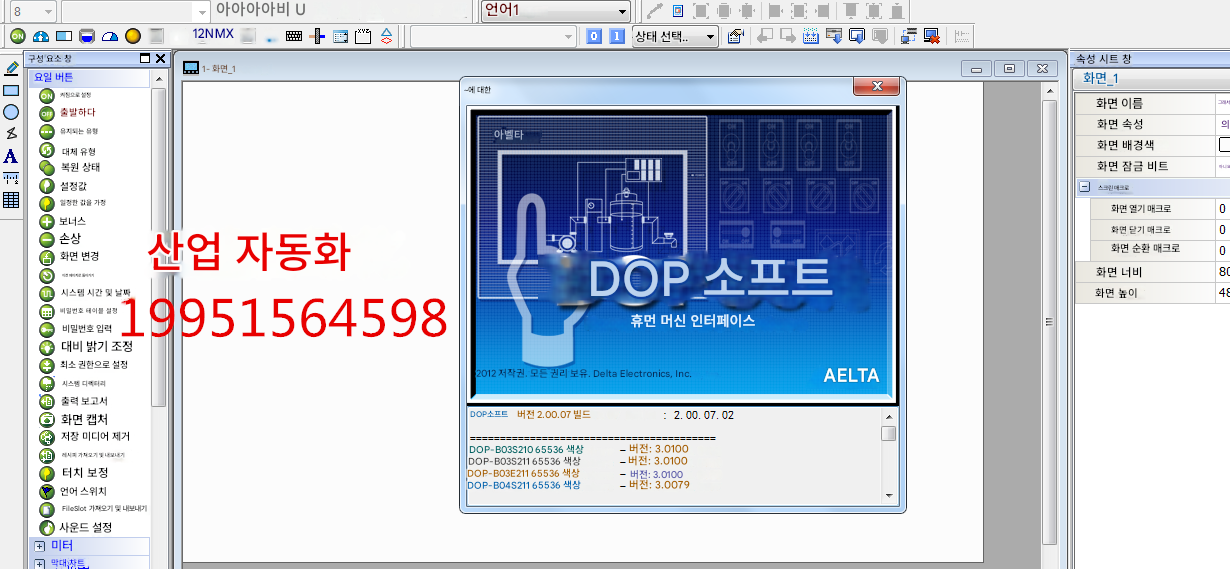Click the disconnect screen icon with red X
The image size is (1230, 569).
click(x=931, y=36)
